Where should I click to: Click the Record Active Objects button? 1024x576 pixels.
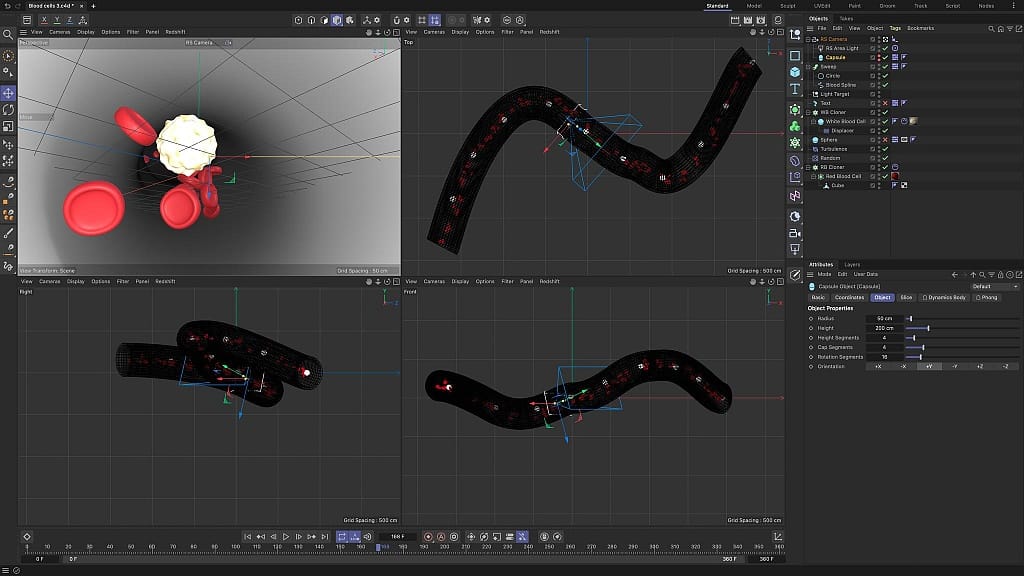[428, 536]
